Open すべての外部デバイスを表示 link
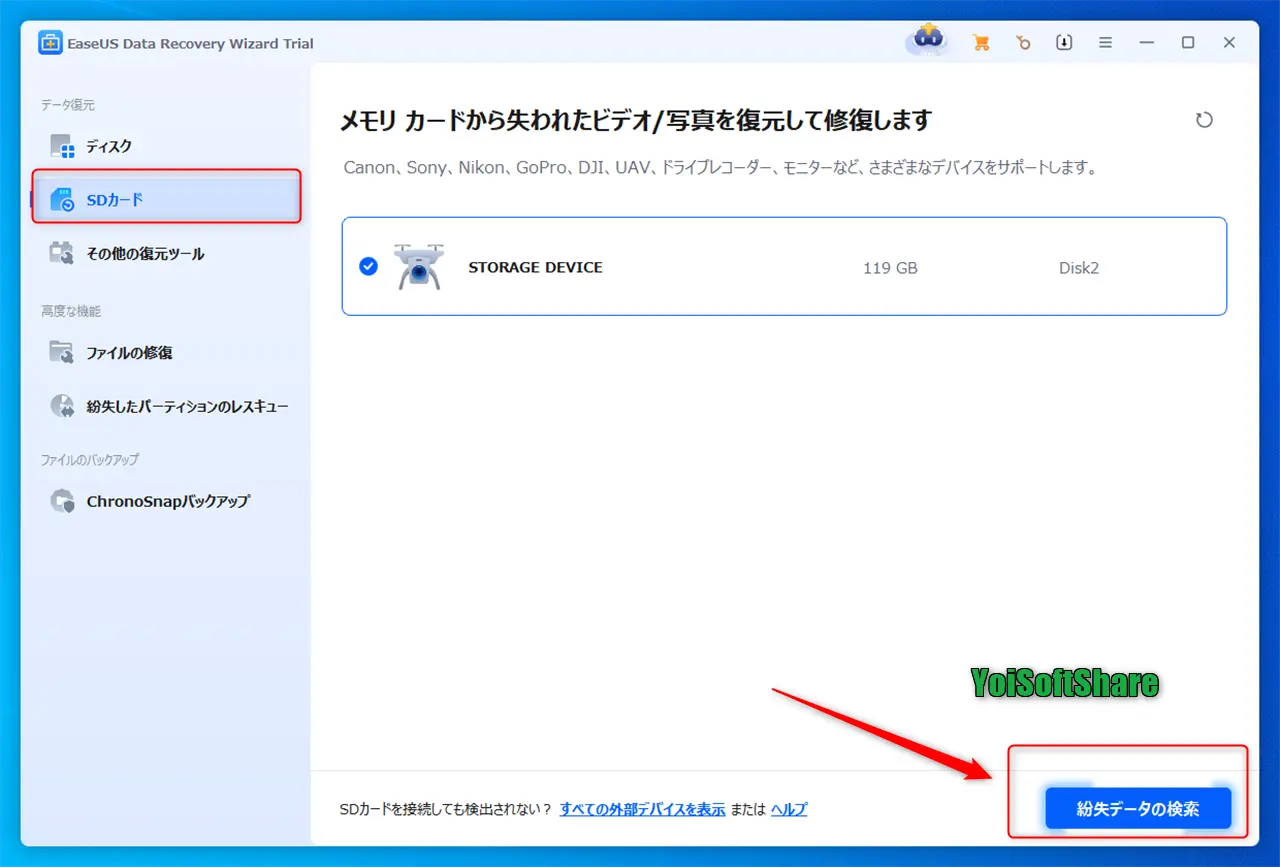The height and width of the screenshot is (867, 1280). 643,809
